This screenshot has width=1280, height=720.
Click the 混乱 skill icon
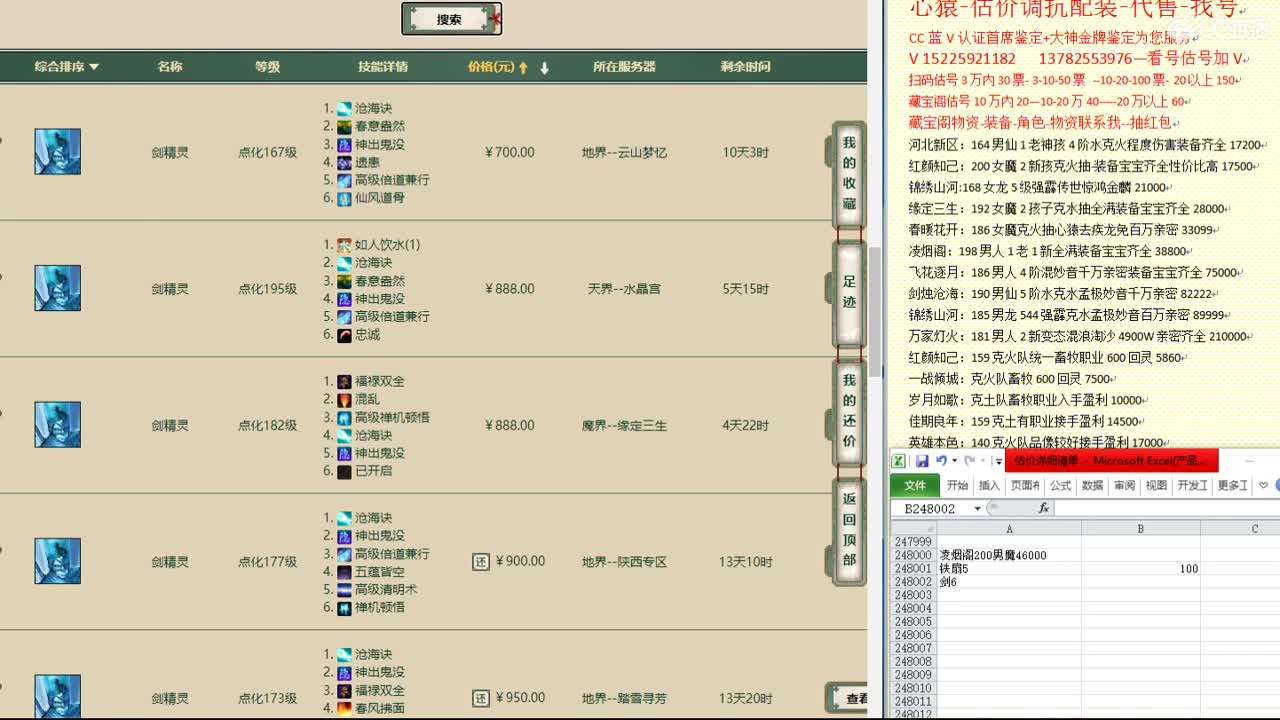point(344,399)
